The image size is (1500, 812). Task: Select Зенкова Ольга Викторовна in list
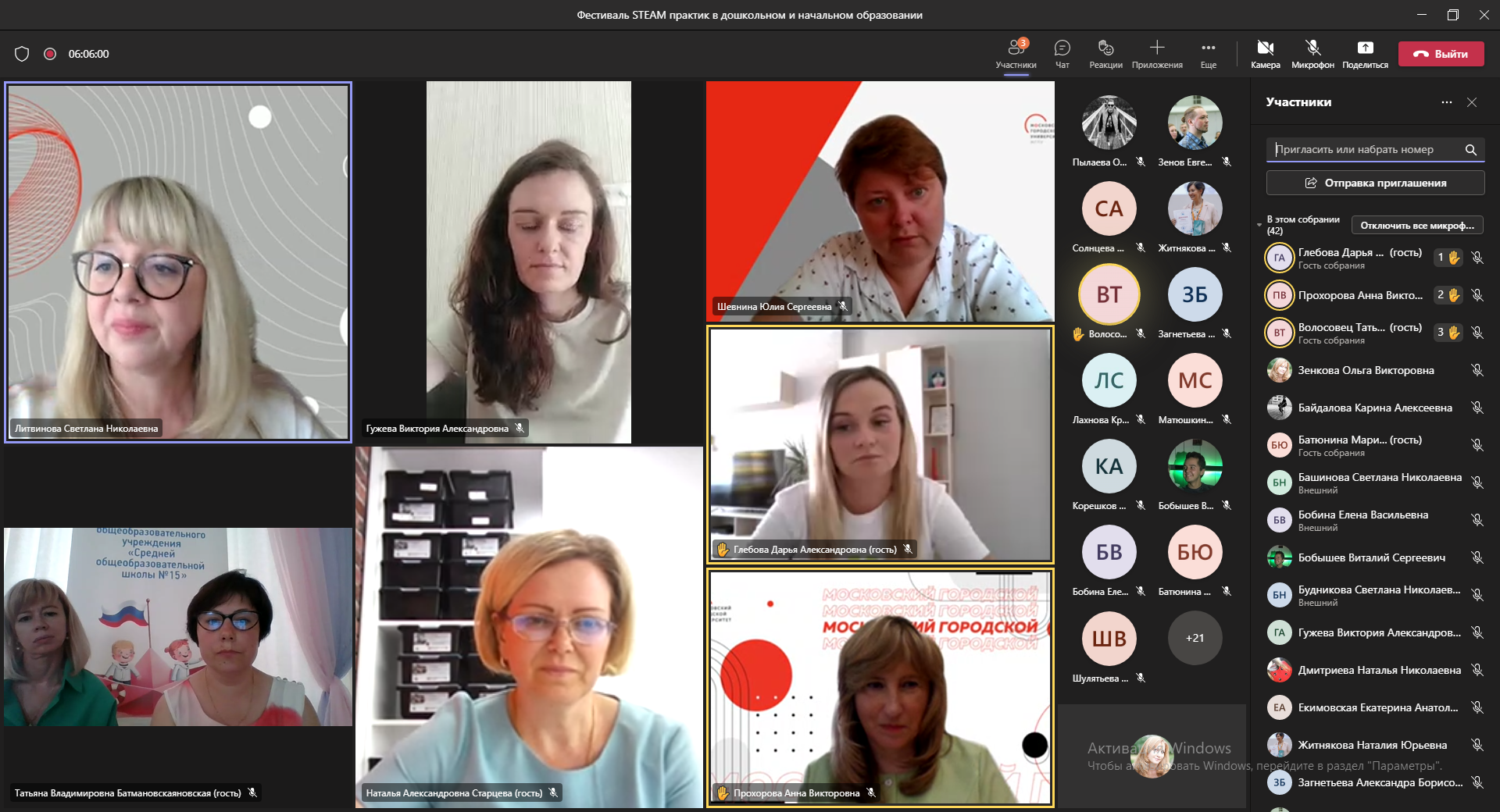click(1366, 370)
